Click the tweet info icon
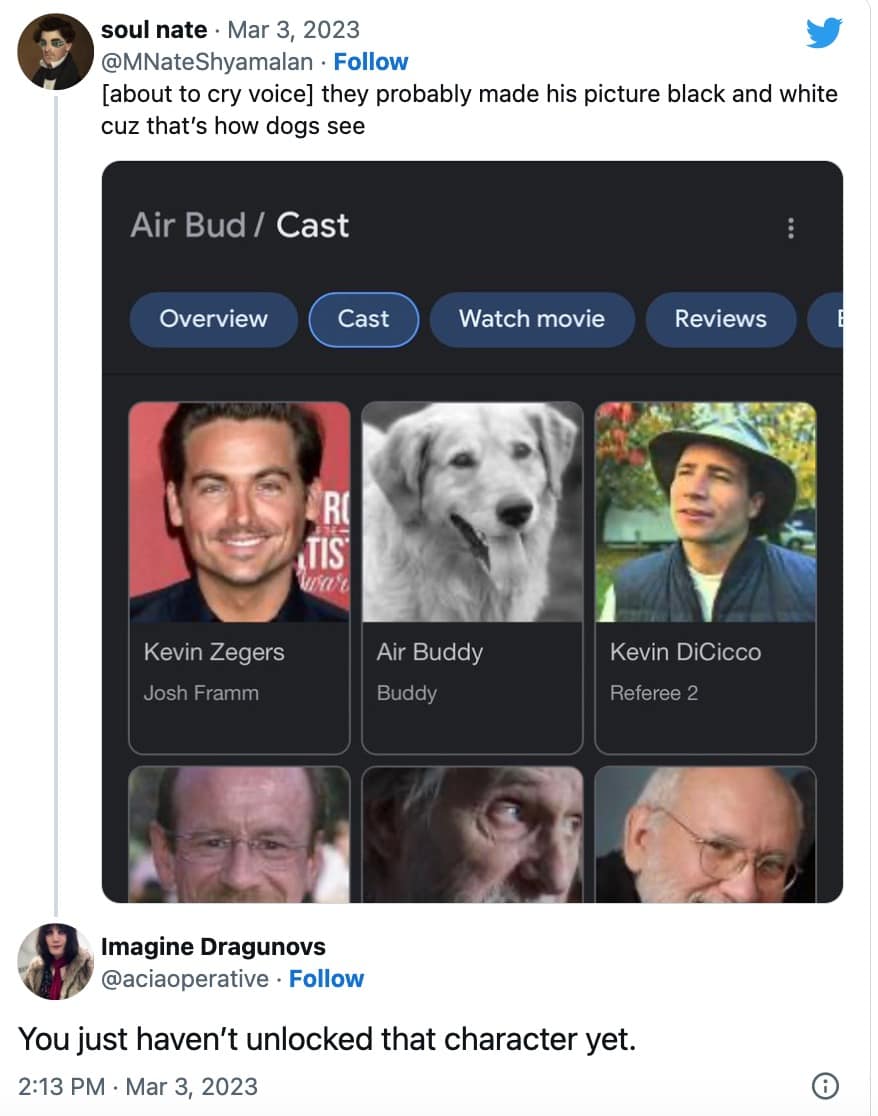Image resolution: width=878 pixels, height=1116 pixels. pos(825,1085)
